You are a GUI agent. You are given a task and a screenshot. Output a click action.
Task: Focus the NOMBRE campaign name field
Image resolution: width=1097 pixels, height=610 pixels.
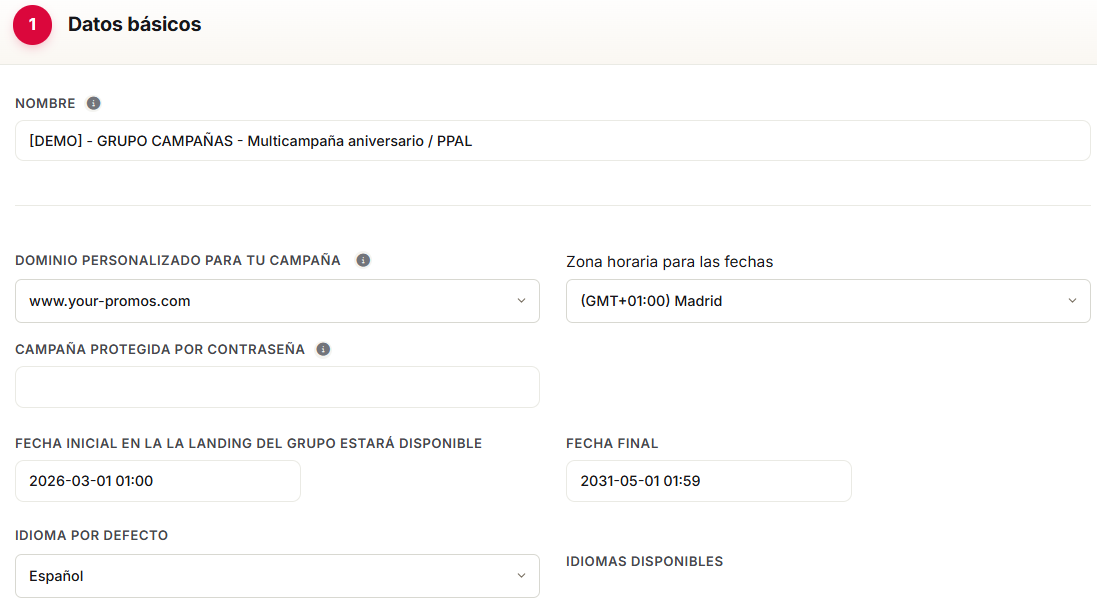click(553, 141)
